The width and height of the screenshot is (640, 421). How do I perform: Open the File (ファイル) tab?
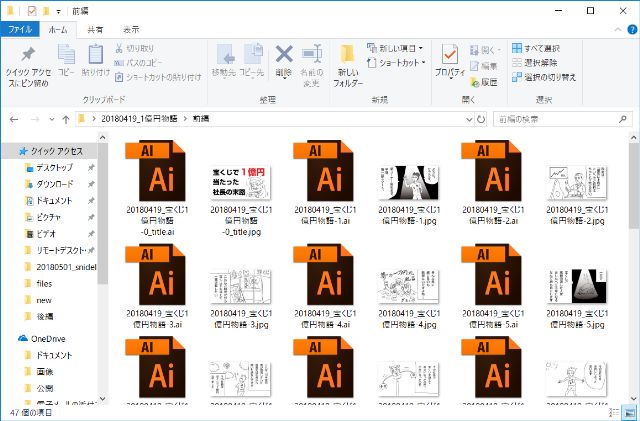pos(20,29)
